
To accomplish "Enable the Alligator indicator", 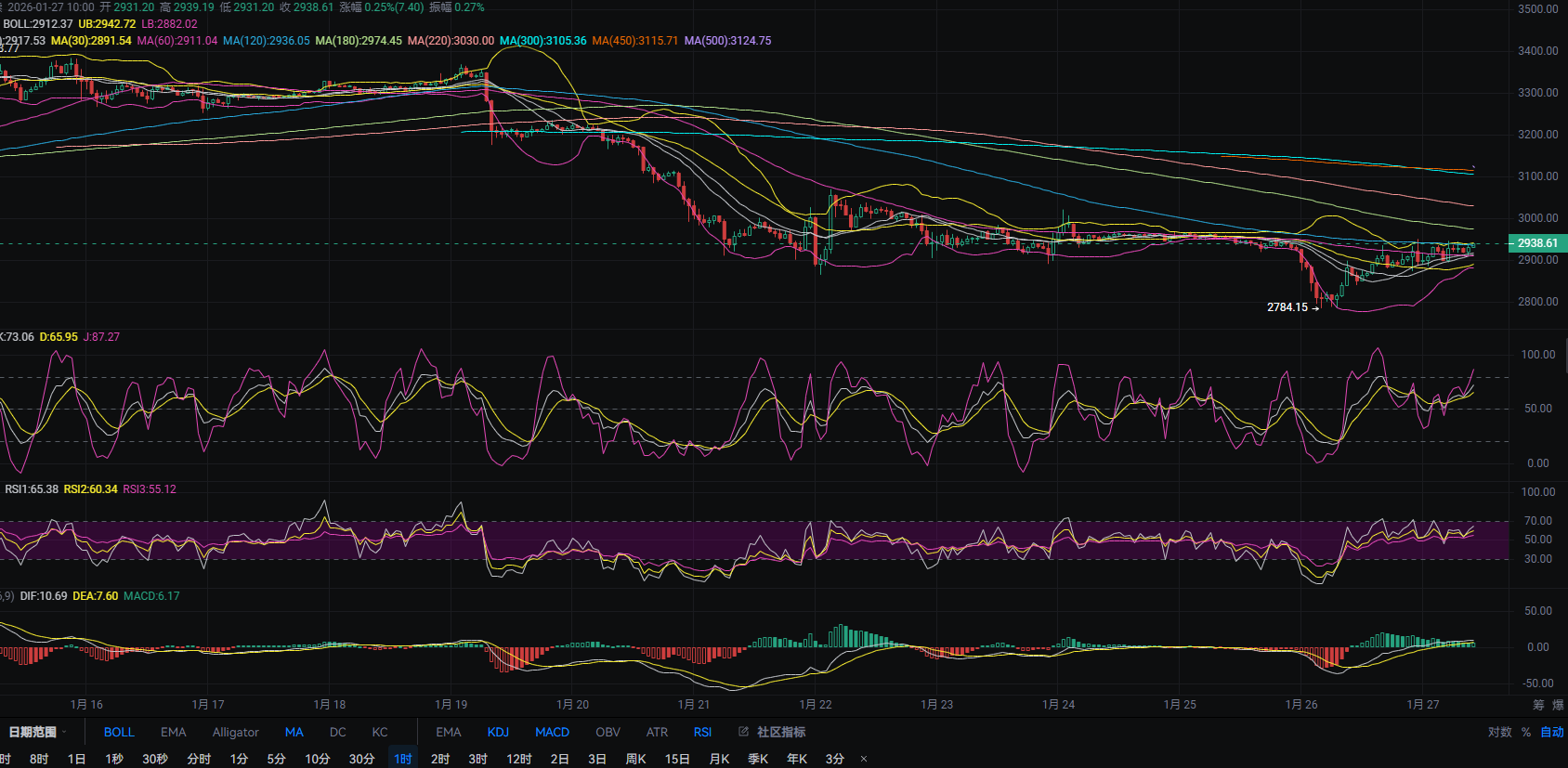I will click(235, 732).
